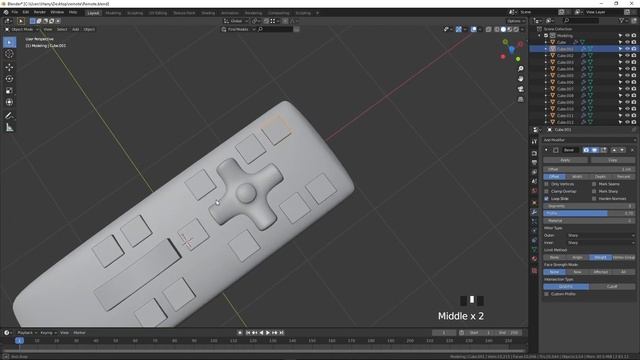Select Cube.004 in the outliner
640x360 pixels.
pyautogui.click(x=565, y=69)
